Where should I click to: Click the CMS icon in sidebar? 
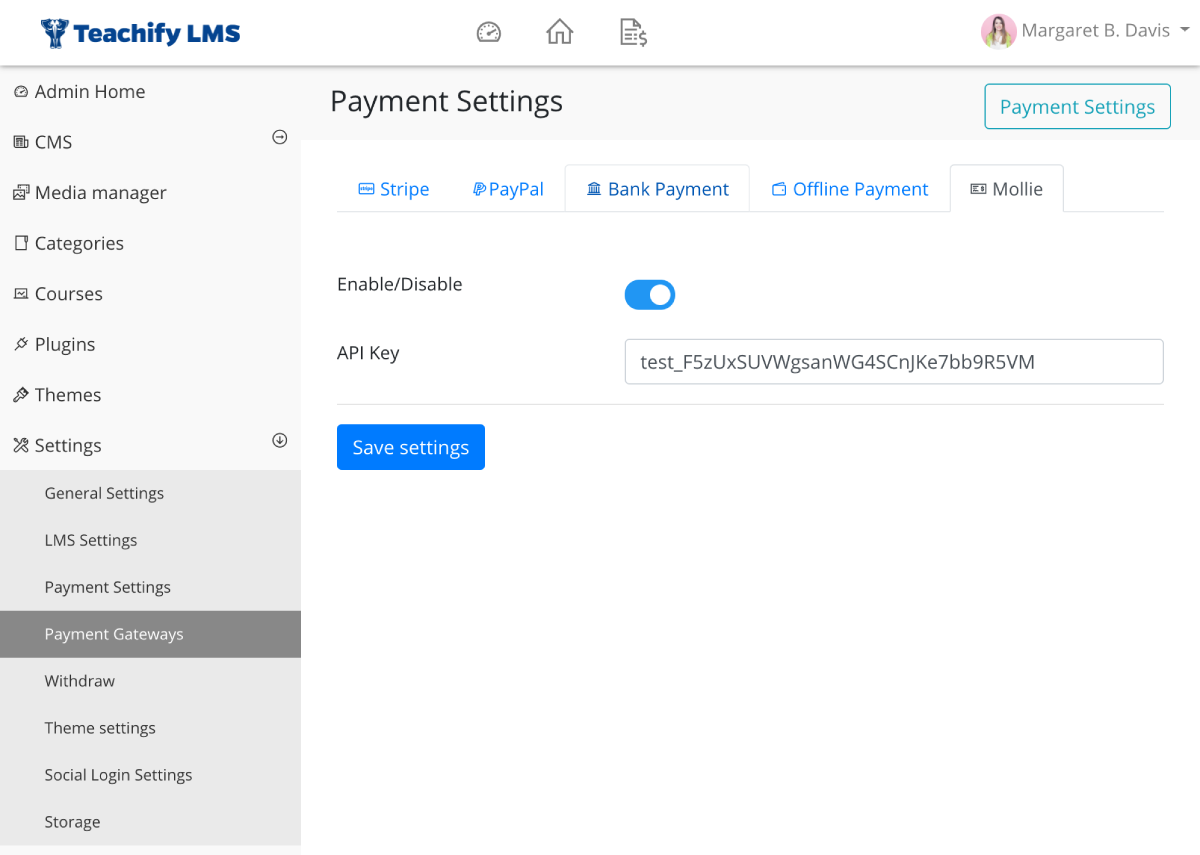(x=21, y=142)
